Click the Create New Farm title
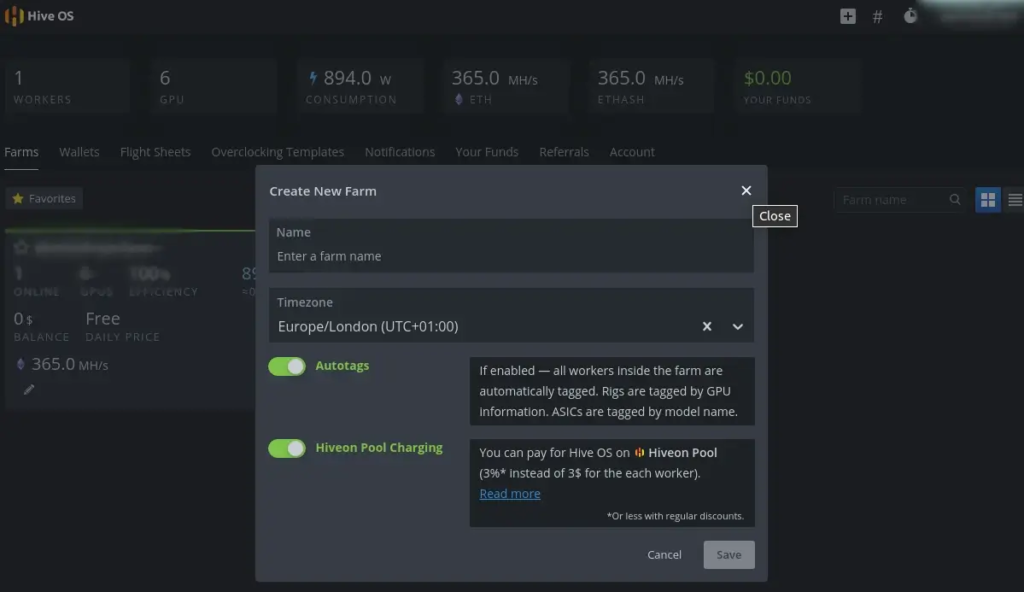The image size is (1024, 592). click(x=323, y=191)
